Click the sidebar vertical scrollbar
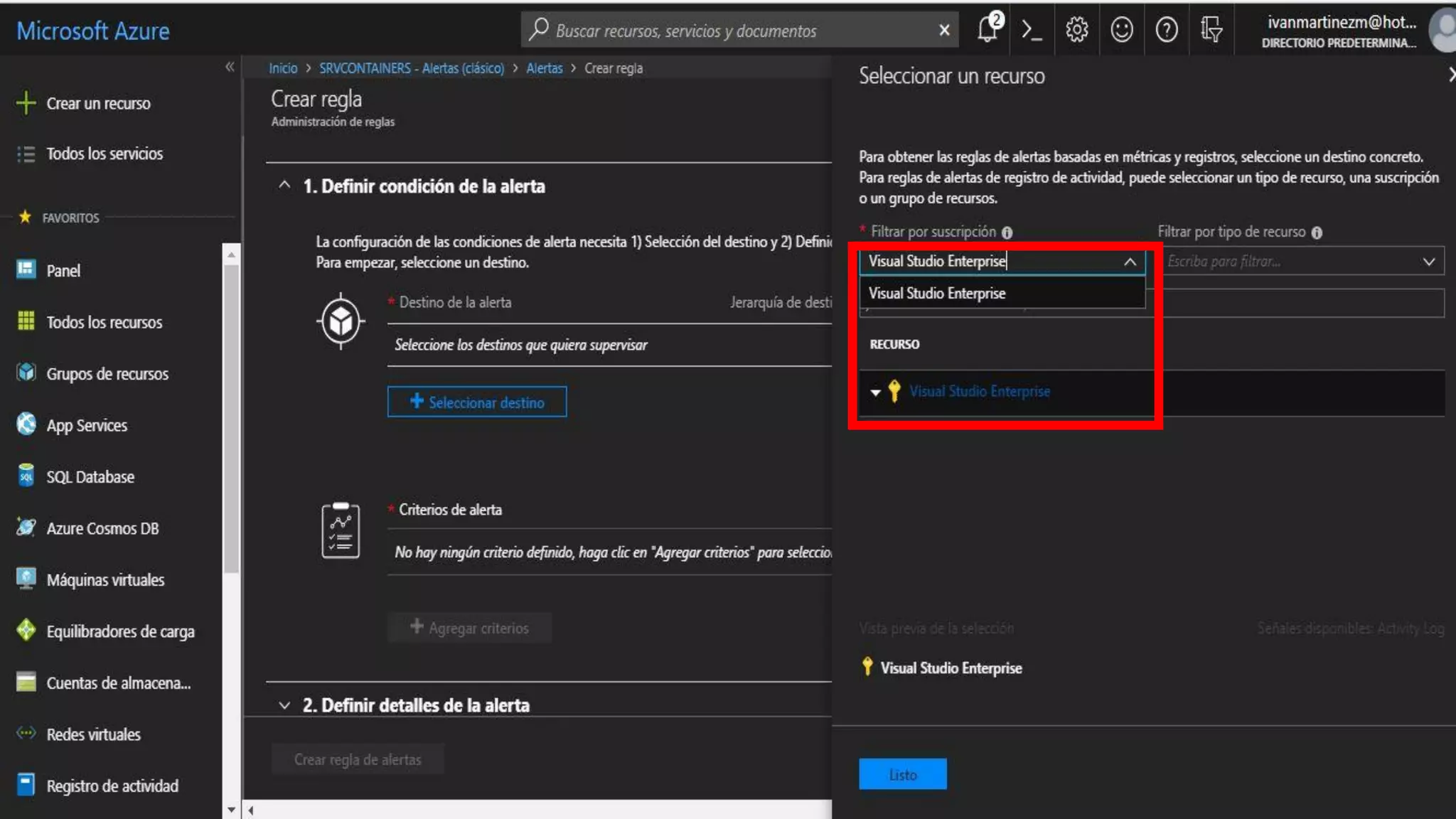 click(x=231, y=419)
